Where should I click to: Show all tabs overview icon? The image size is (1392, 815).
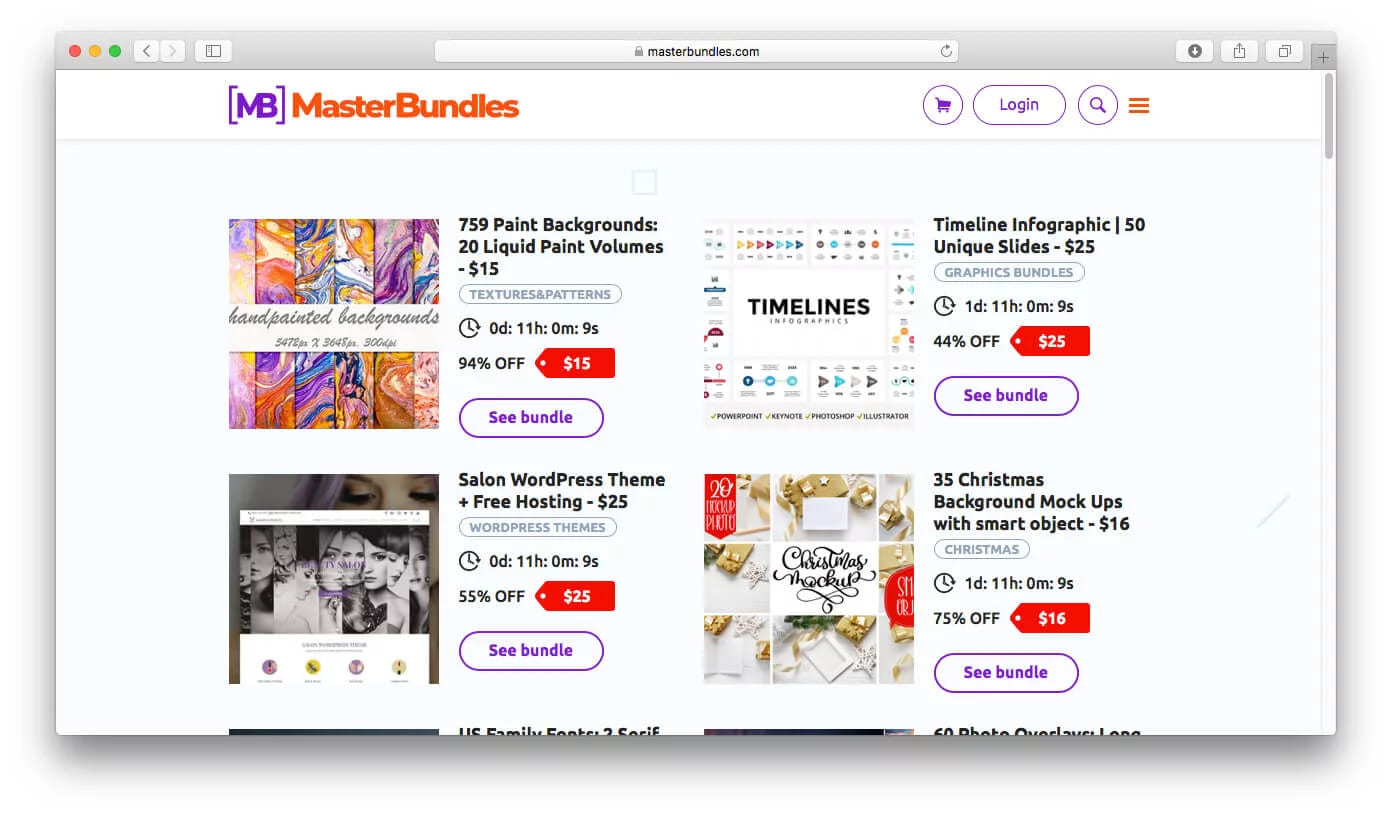point(1284,51)
